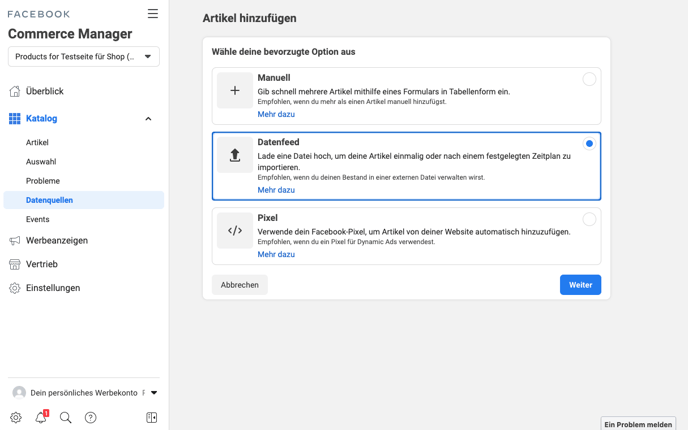Open the hamburger menu icon

[x=153, y=14]
